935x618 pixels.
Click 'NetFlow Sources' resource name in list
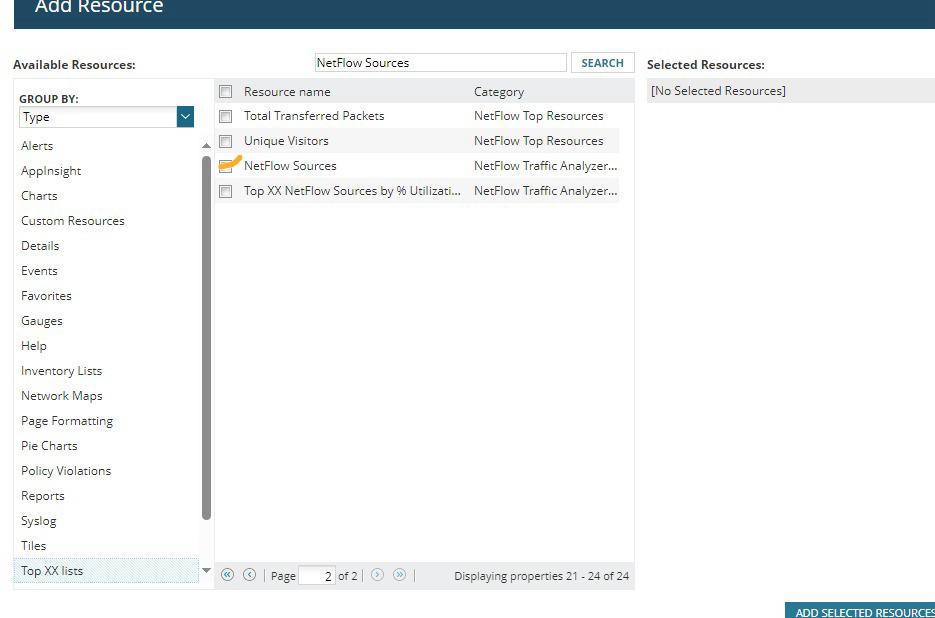[290, 166]
